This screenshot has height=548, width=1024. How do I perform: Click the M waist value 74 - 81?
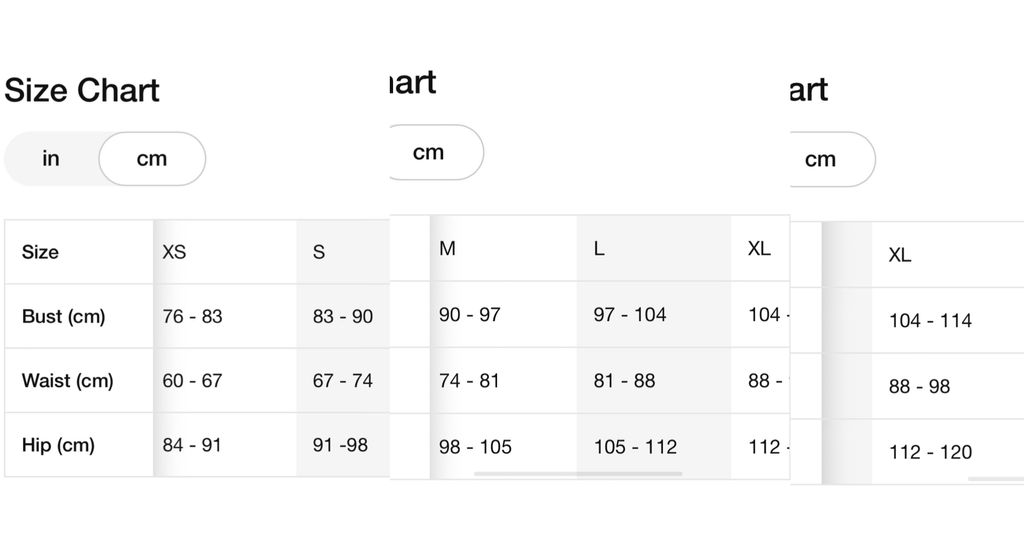point(470,380)
